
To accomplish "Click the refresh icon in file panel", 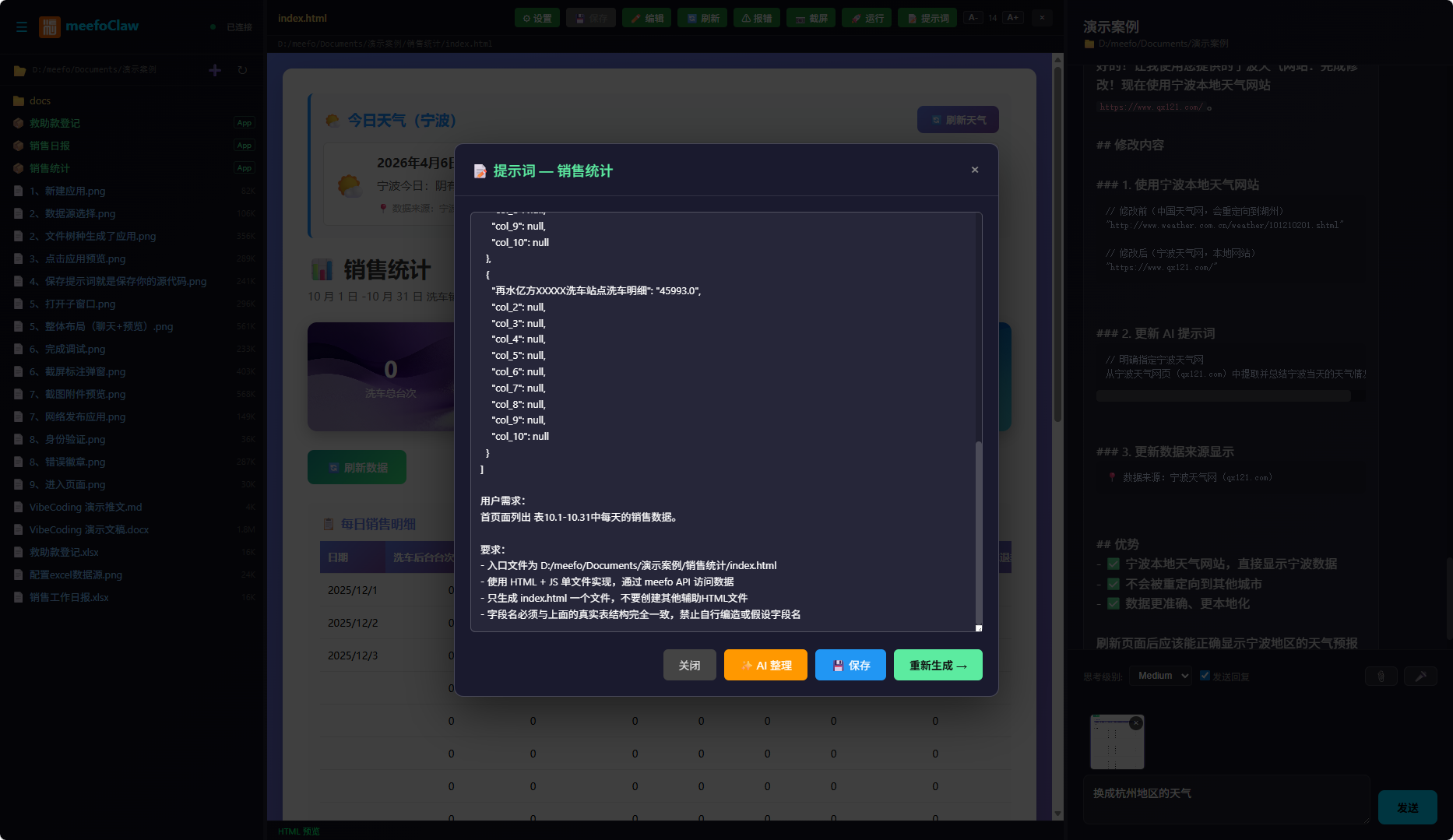I will (242, 70).
